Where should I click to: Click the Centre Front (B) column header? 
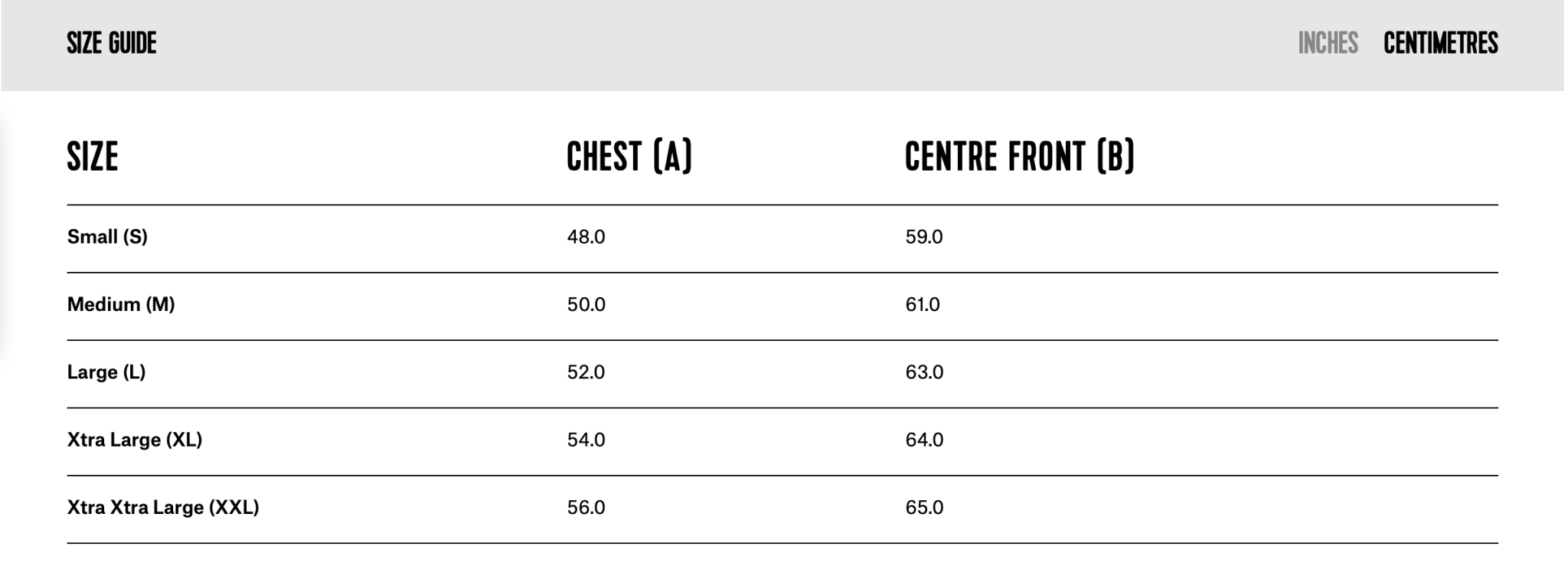1019,157
